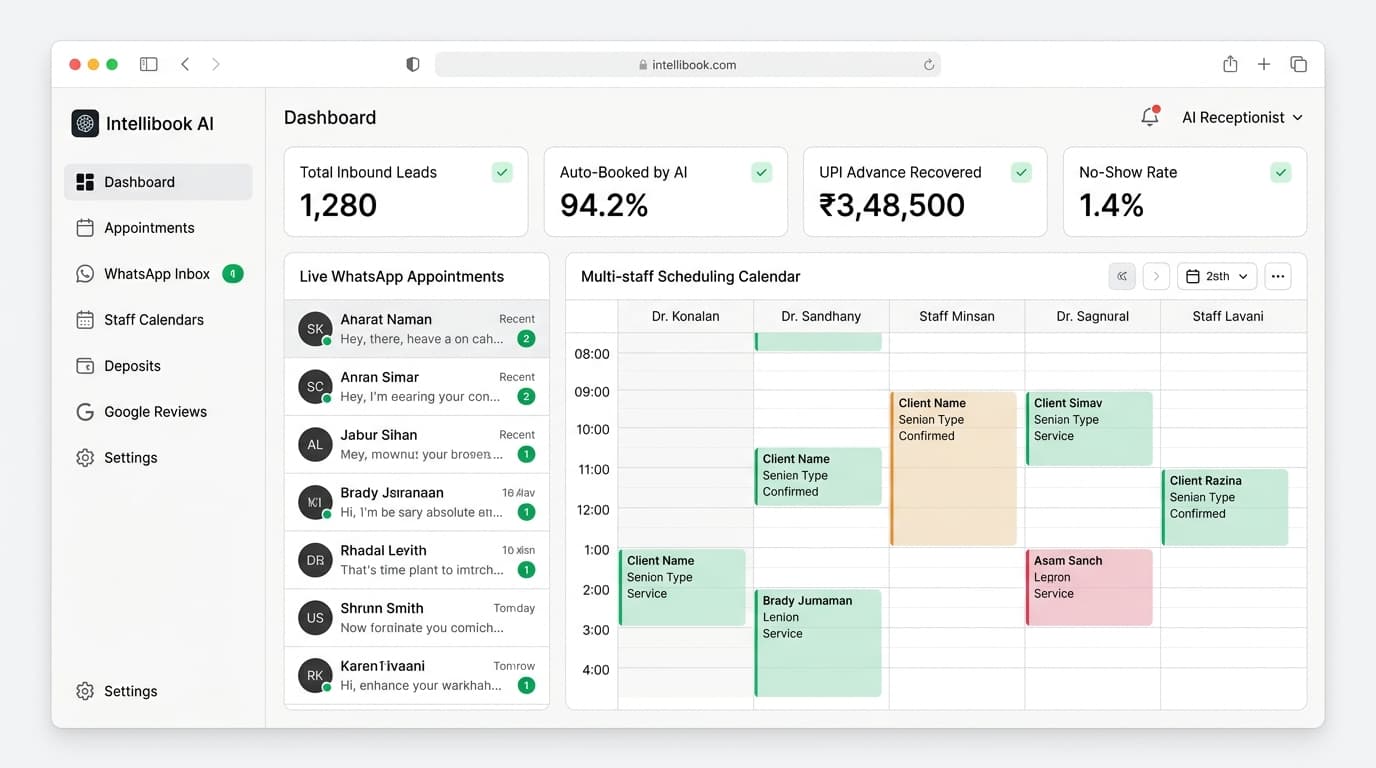Open the calendar more options ellipsis
1376x768 pixels.
[x=1278, y=276]
